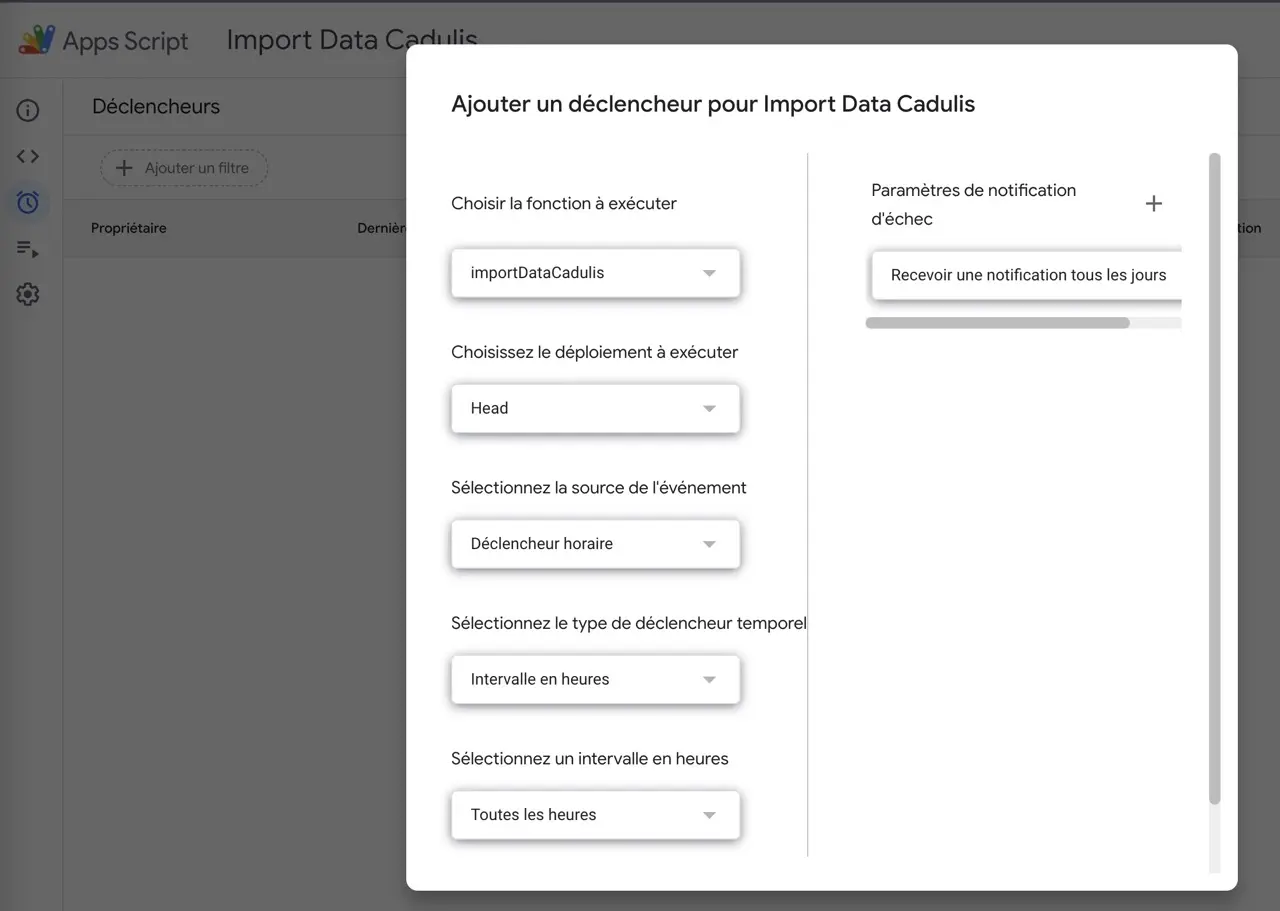Image resolution: width=1280 pixels, height=911 pixels.
Task: Click the Apps Script title text
Action: click(125, 41)
